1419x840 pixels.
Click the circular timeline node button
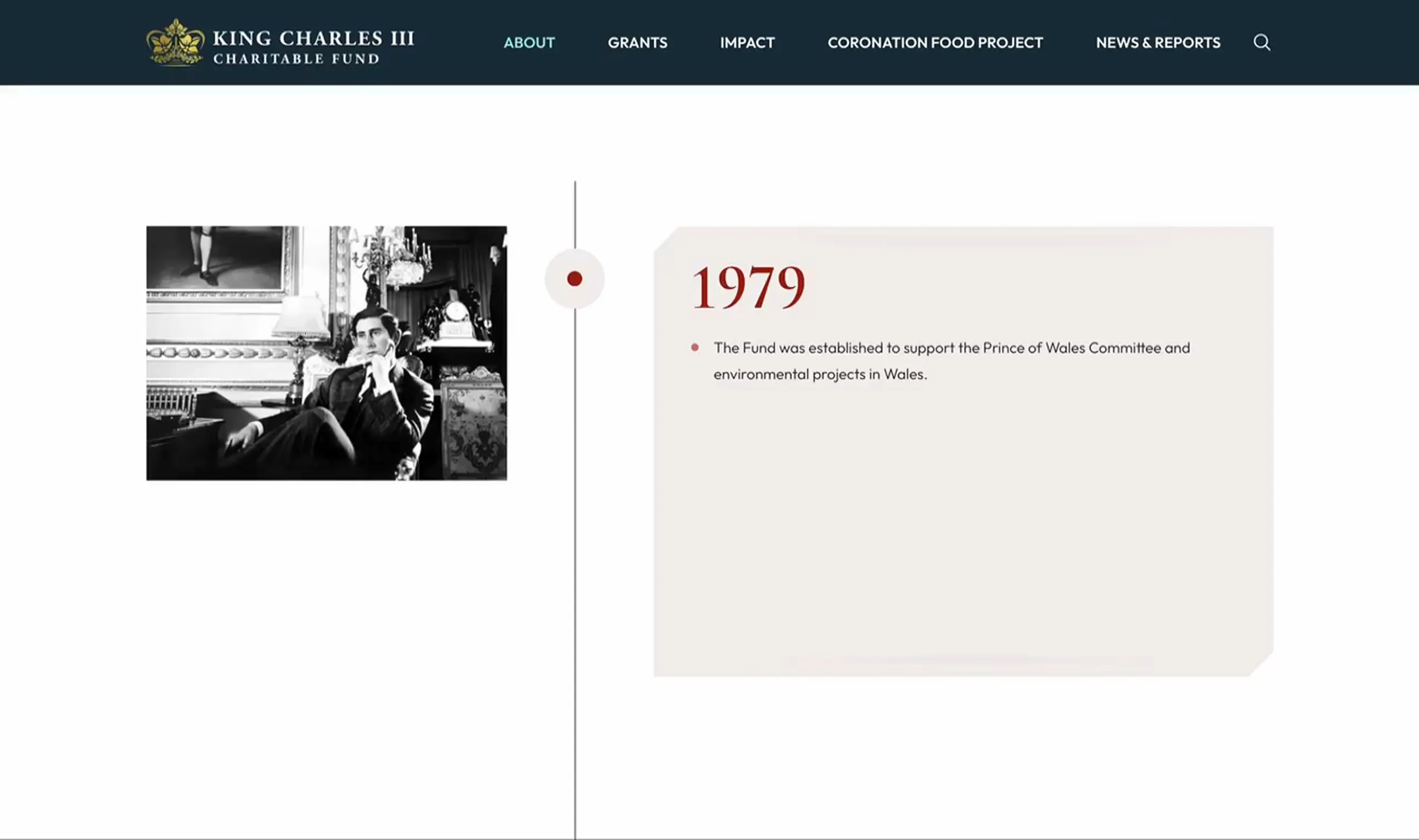574,278
